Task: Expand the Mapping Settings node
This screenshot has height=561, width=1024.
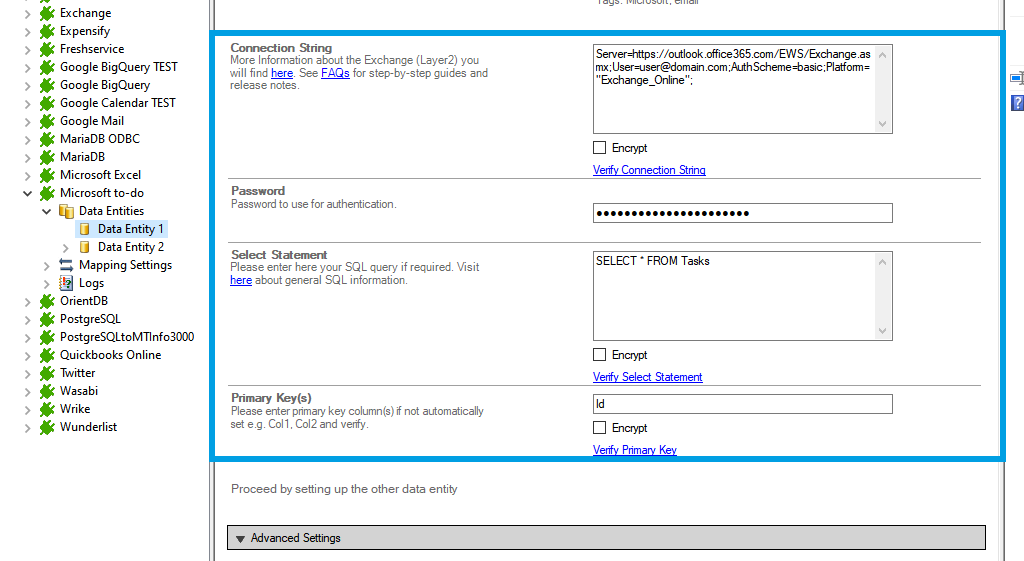Action: (x=46, y=266)
